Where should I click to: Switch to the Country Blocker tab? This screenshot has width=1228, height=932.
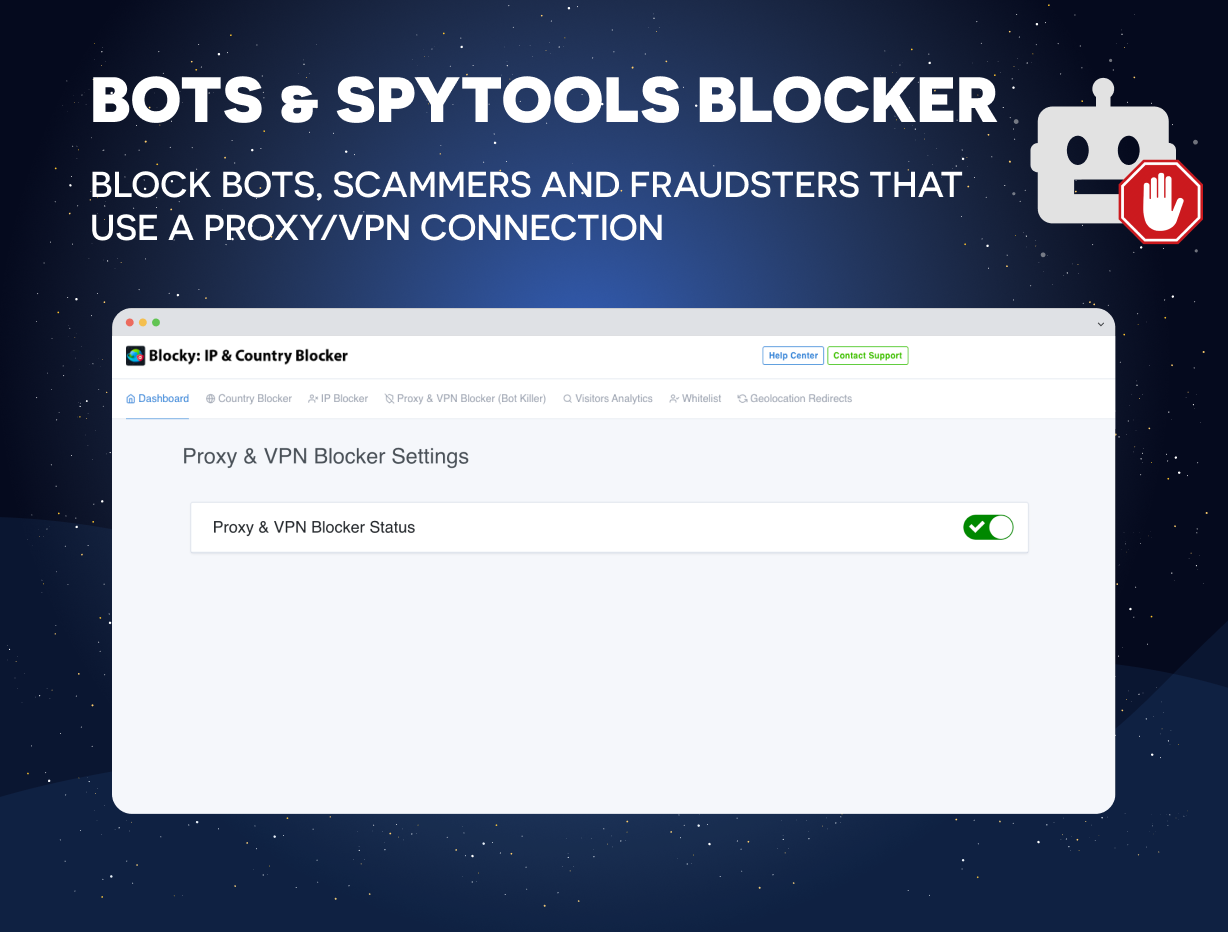(248, 398)
